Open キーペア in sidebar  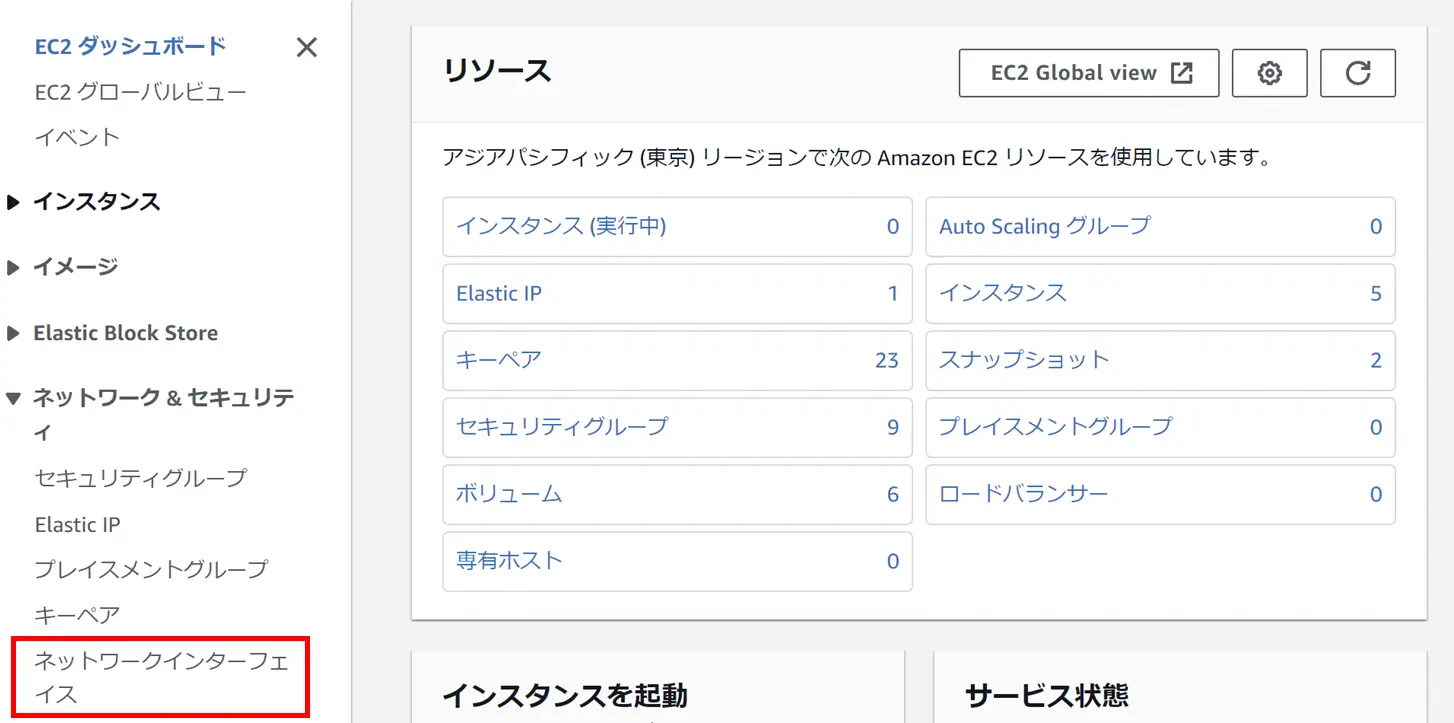77,615
